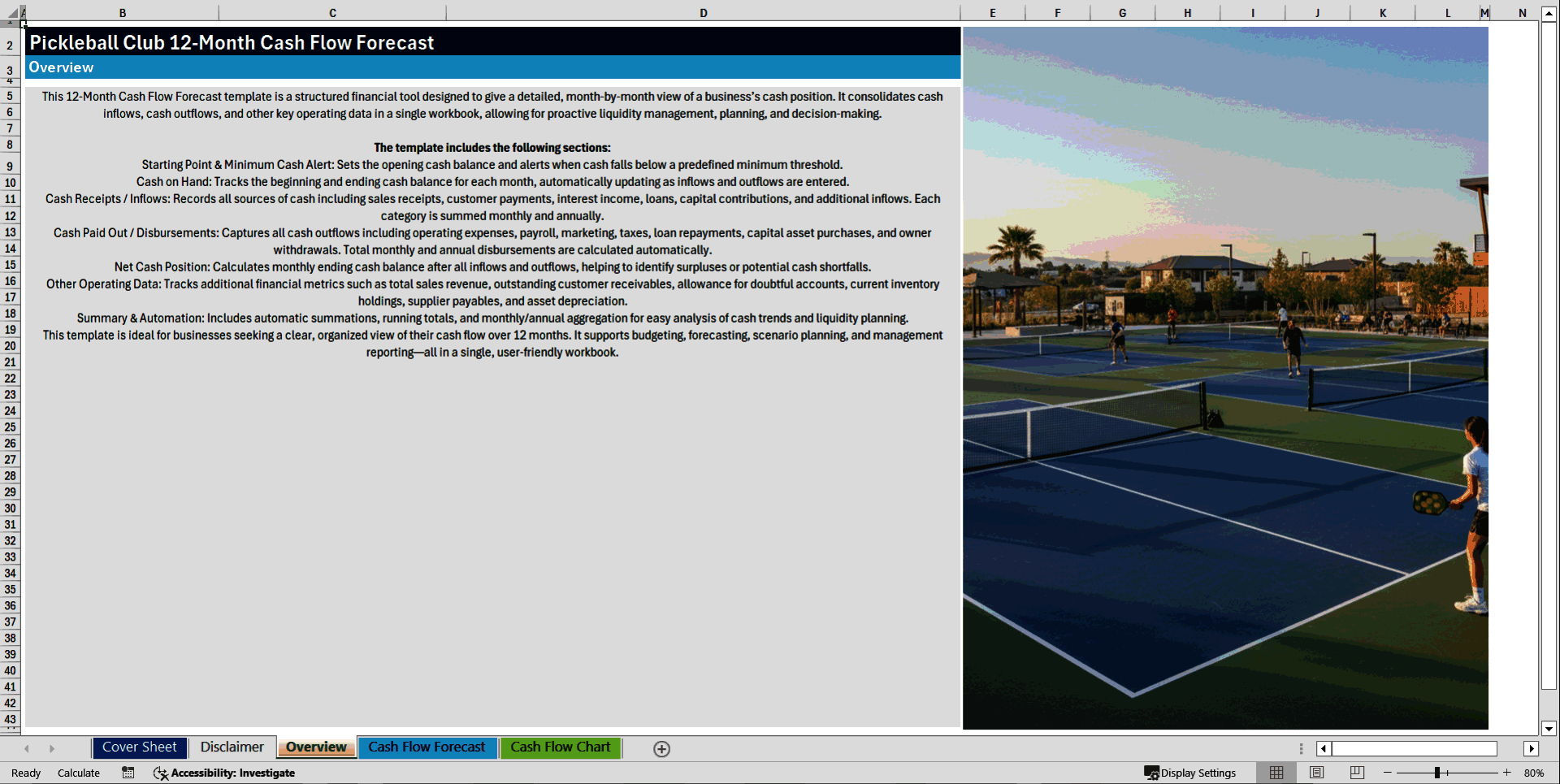Click the Add Sheet plus button

click(661, 748)
